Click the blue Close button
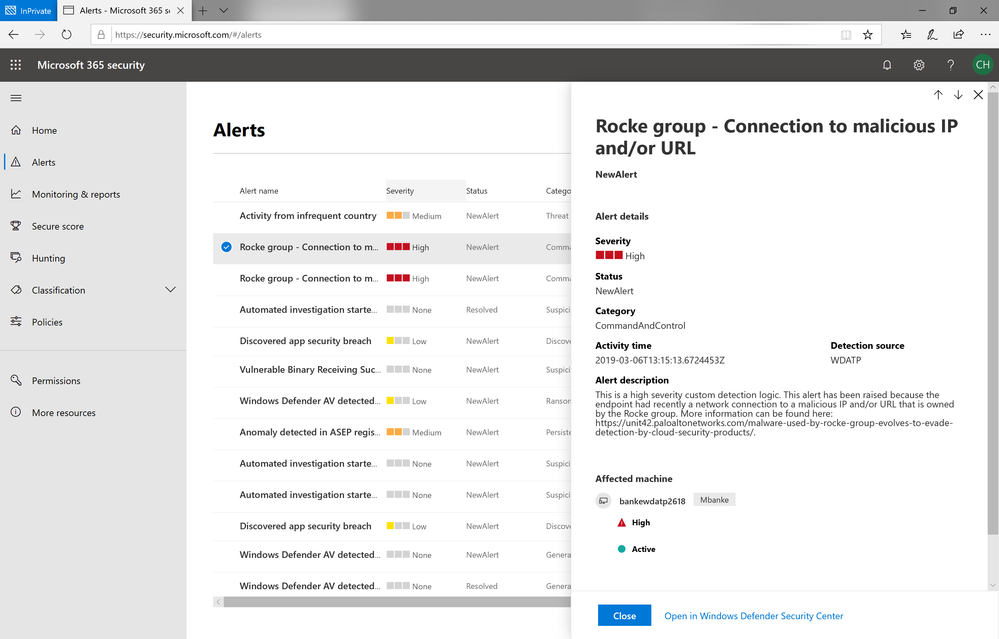999x639 pixels. point(624,615)
